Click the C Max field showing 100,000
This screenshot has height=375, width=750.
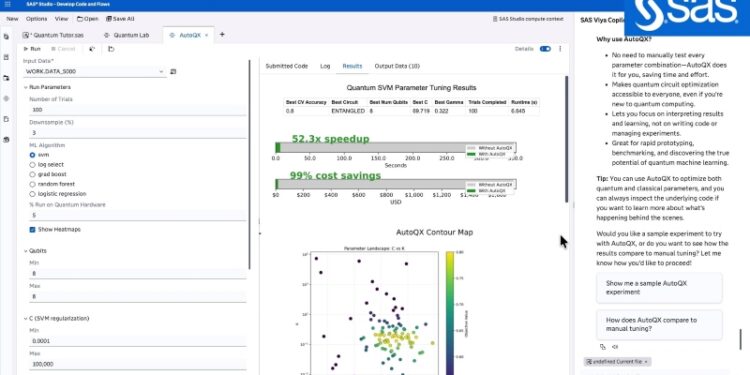click(138, 364)
